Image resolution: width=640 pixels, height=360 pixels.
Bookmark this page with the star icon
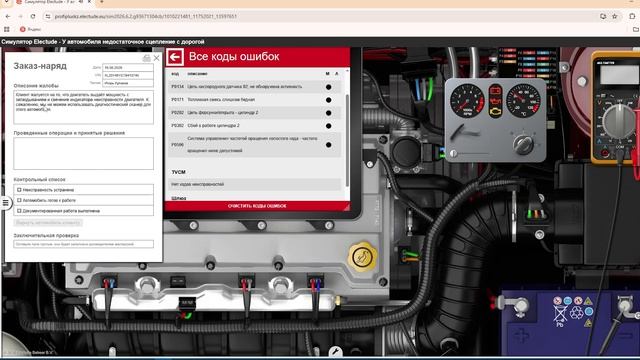(x=615, y=16)
